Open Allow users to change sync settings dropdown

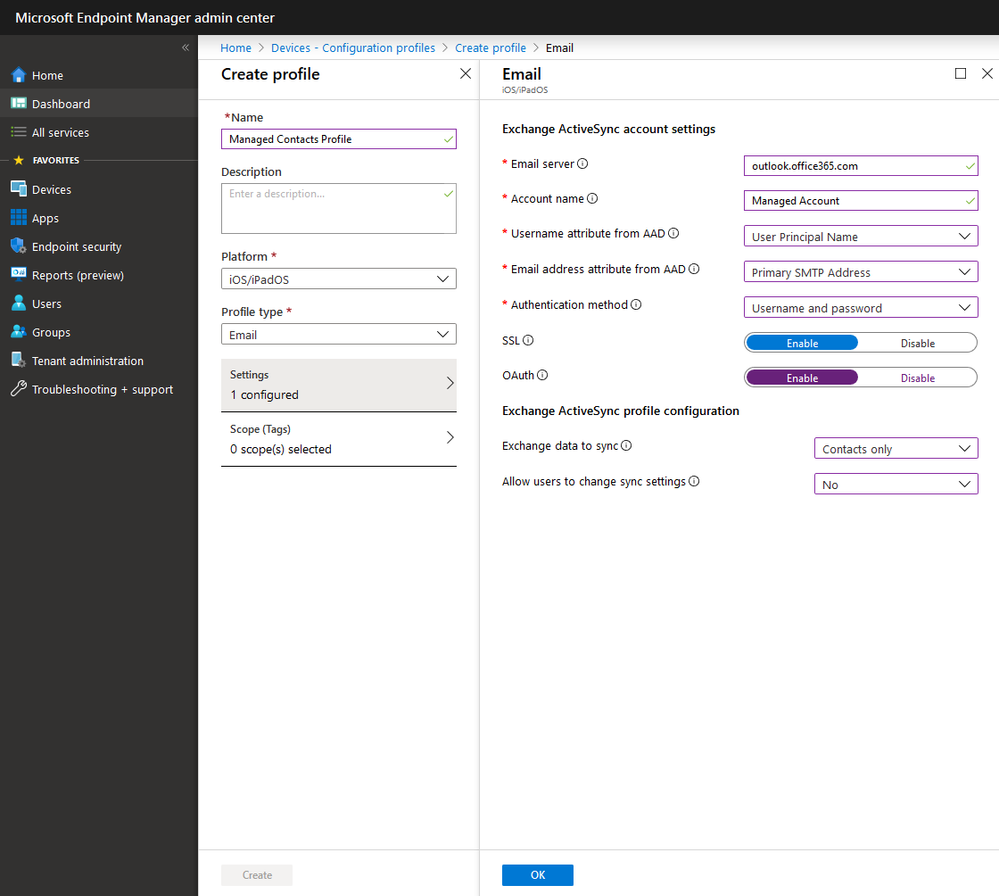(896, 484)
